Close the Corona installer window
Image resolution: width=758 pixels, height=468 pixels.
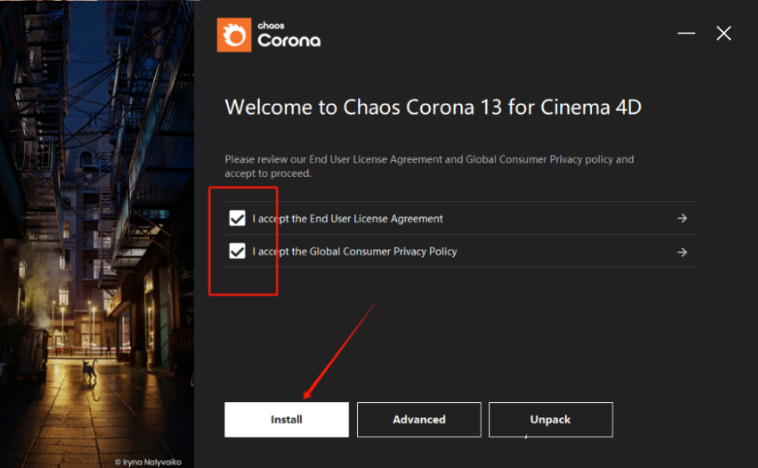tap(724, 34)
